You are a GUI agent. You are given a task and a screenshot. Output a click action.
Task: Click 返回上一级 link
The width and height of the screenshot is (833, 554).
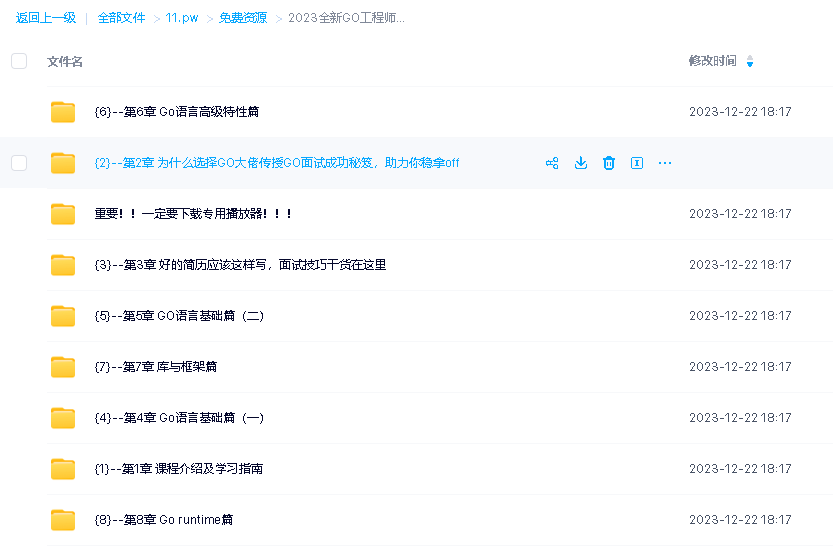[x=46, y=18]
